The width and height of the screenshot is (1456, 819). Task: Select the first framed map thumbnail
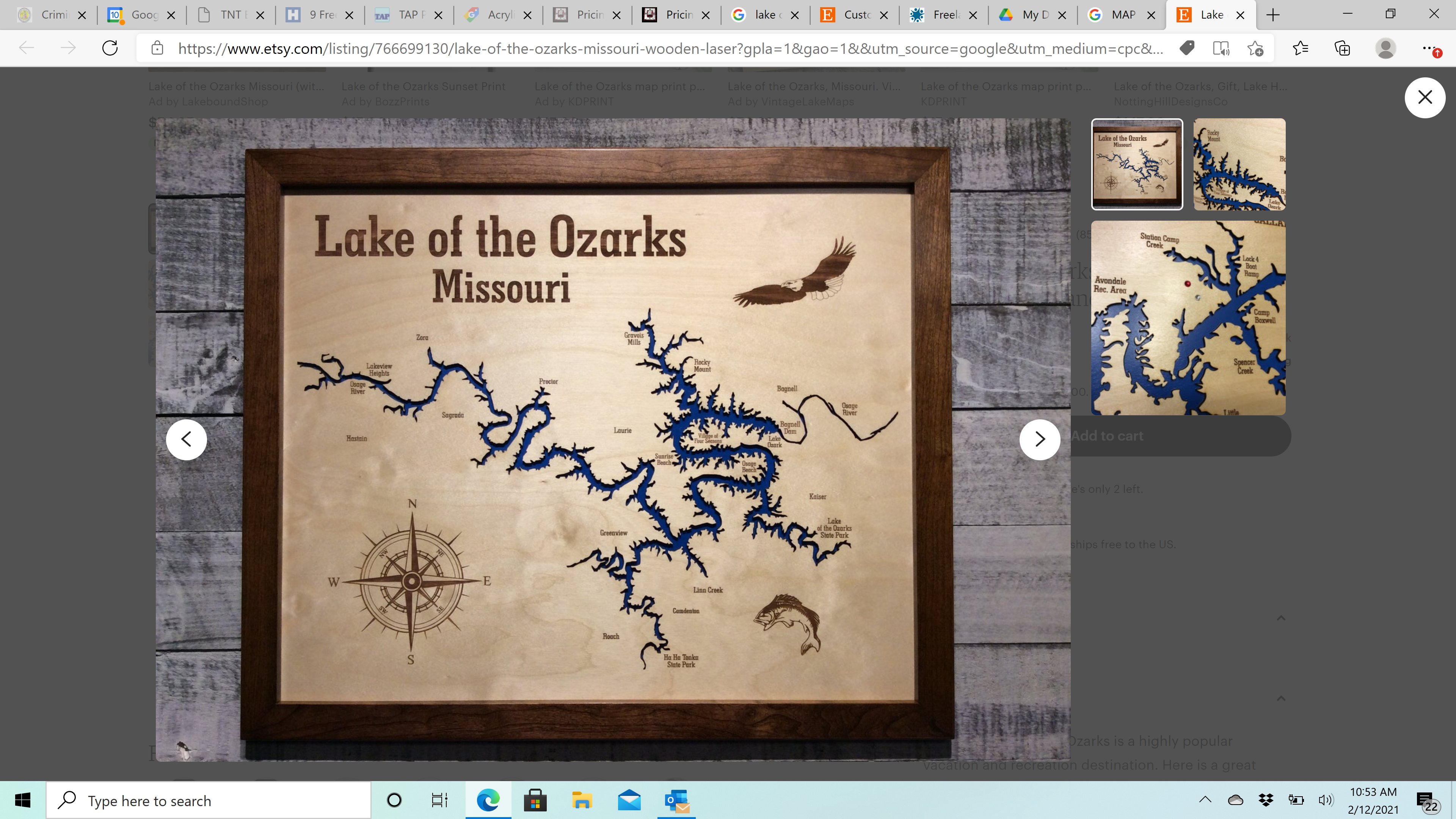1137,164
